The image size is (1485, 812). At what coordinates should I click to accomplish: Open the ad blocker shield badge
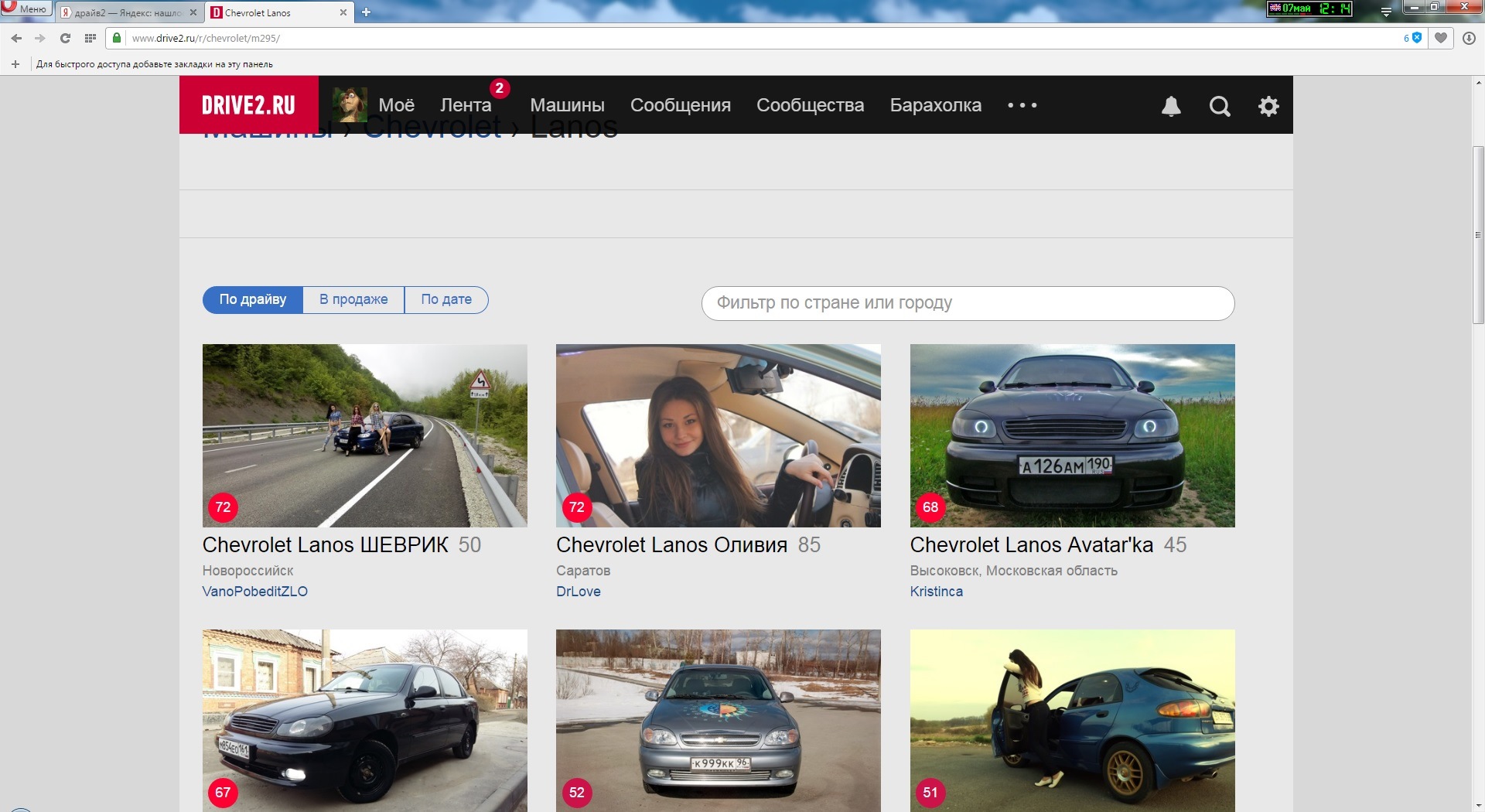(1413, 38)
